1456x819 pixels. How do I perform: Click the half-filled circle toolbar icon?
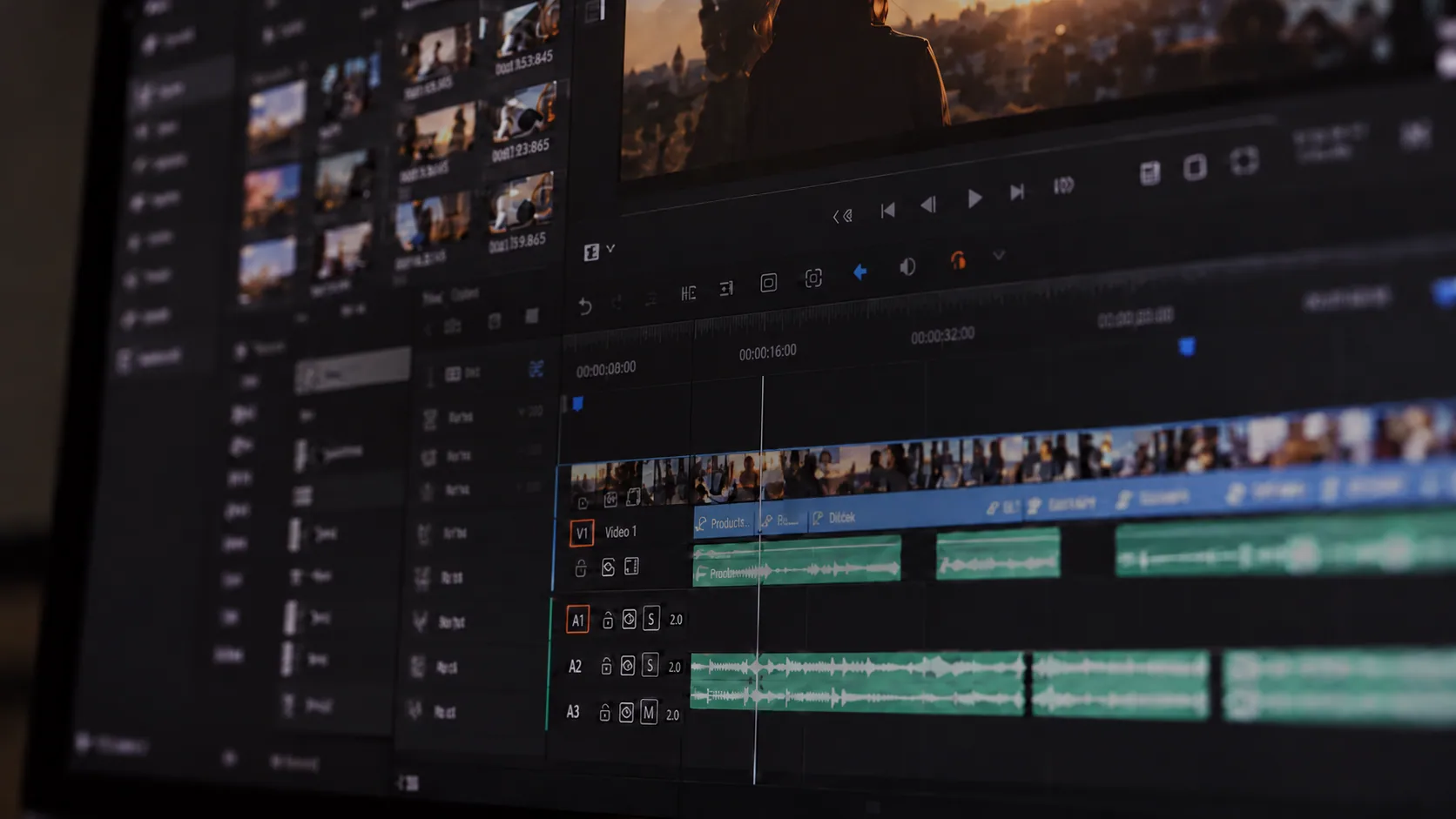(907, 267)
